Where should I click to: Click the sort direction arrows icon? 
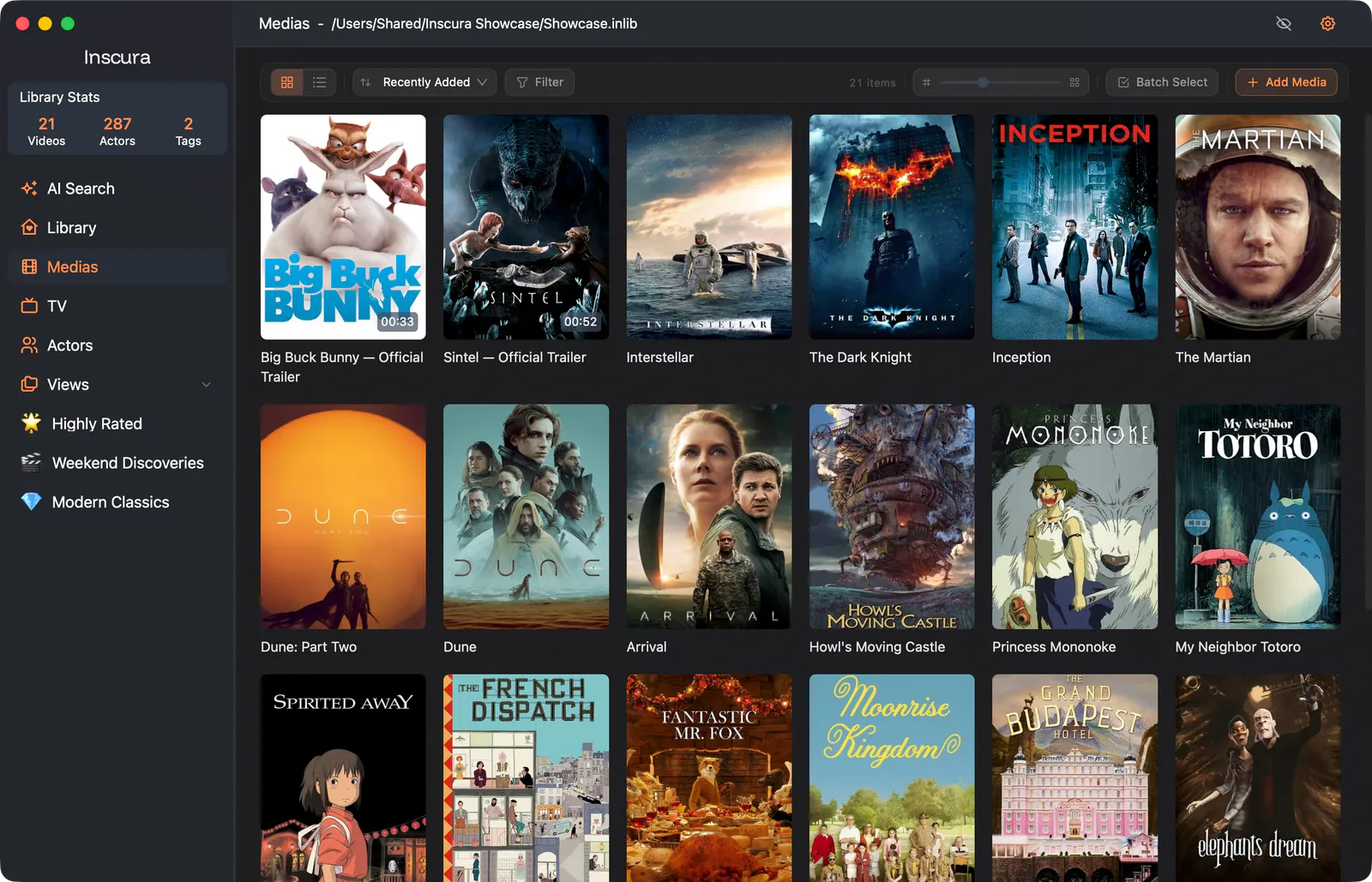[365, 82]
